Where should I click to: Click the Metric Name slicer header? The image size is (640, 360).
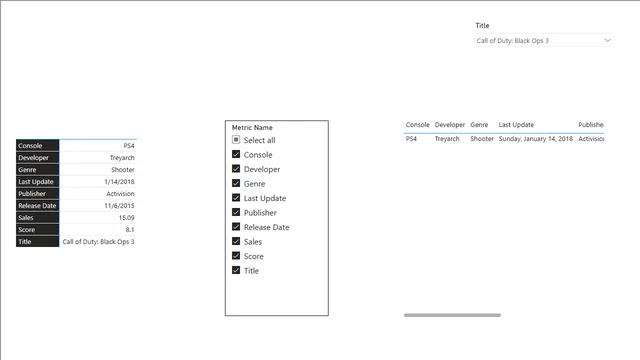(252, 128)
